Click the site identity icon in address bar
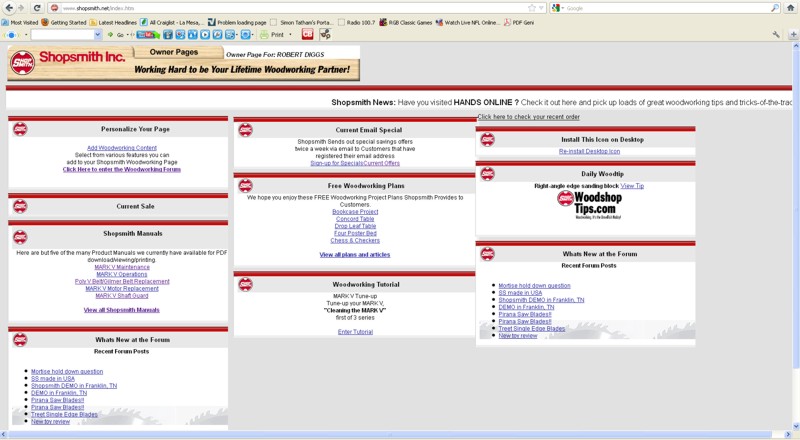800x440 pixels. coord(55,8)
